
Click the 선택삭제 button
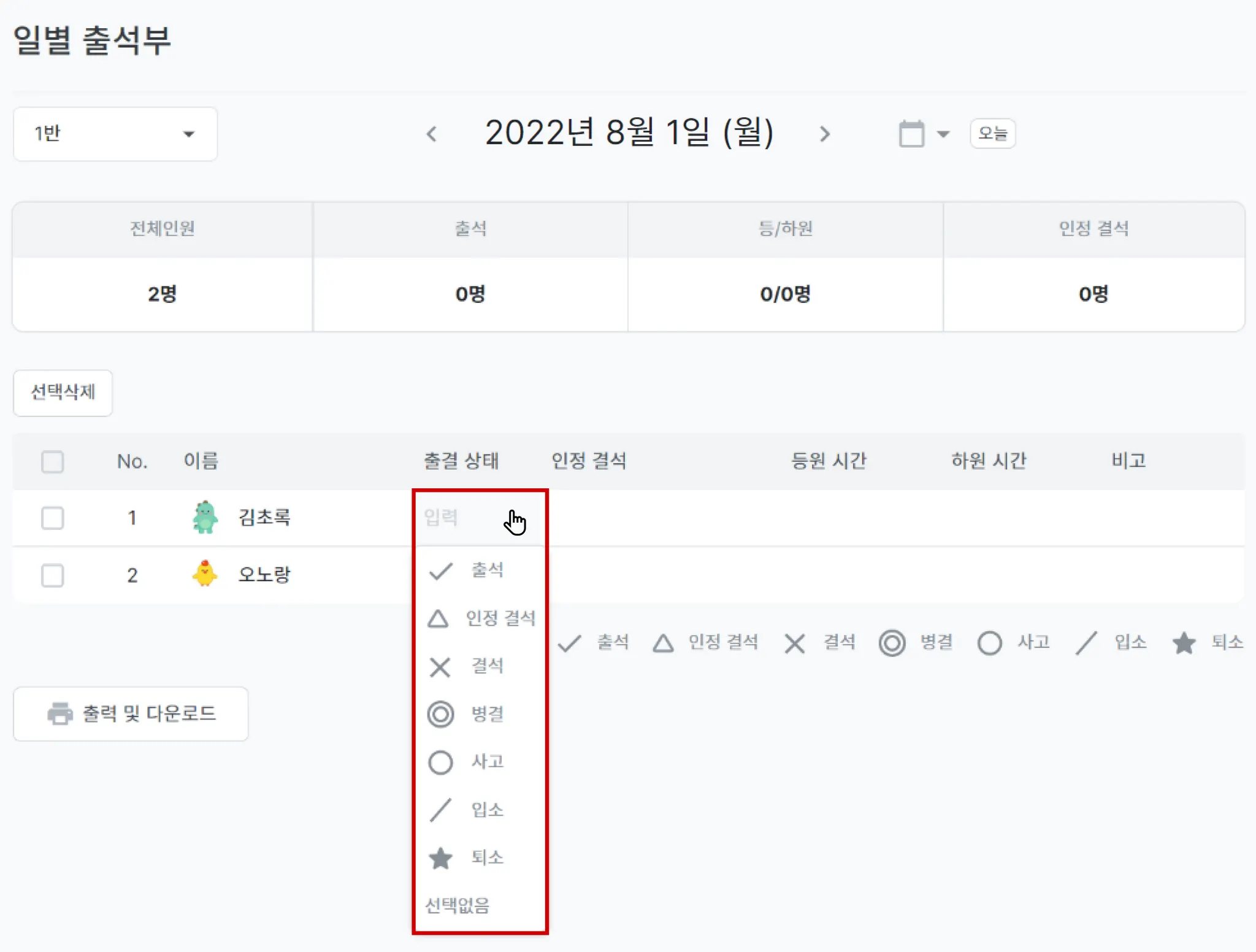tap(63, 393)
